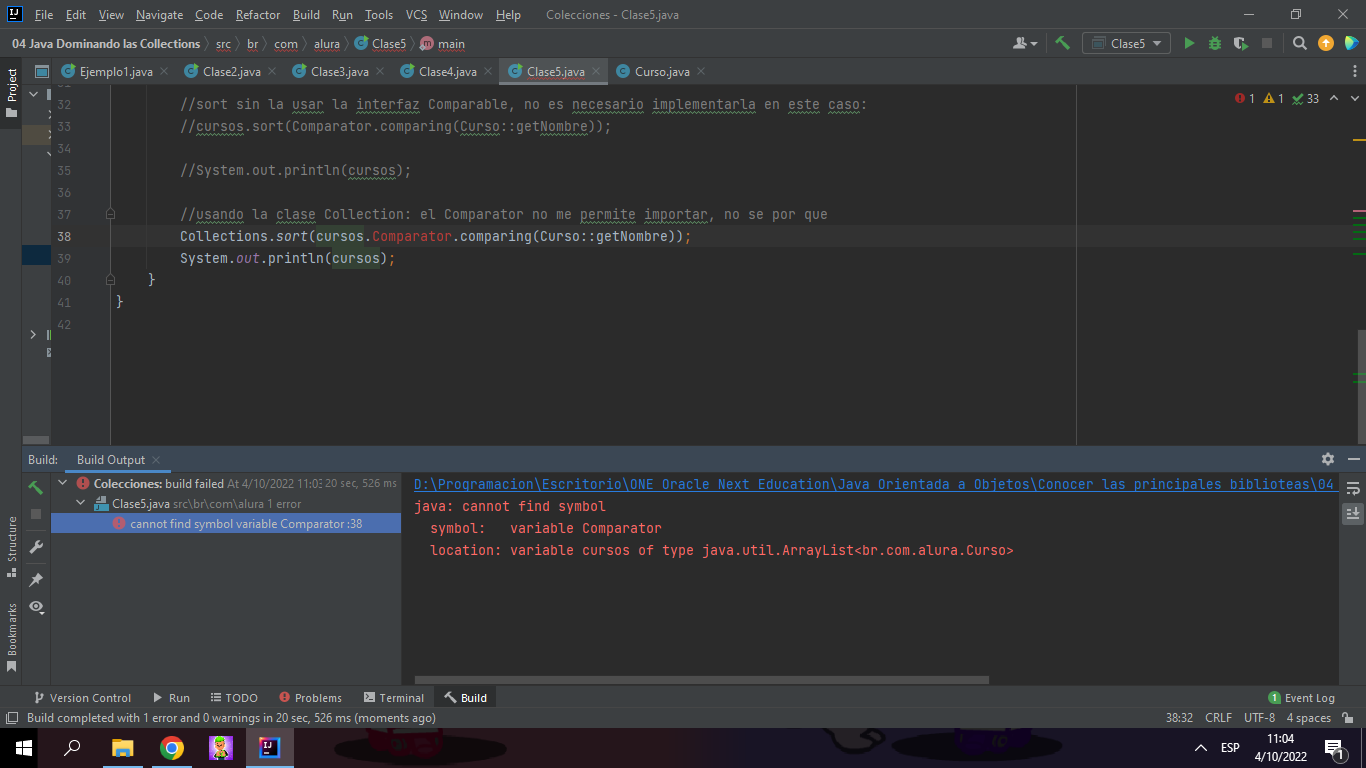Open line separator CRLF selector

point(1219,718)
